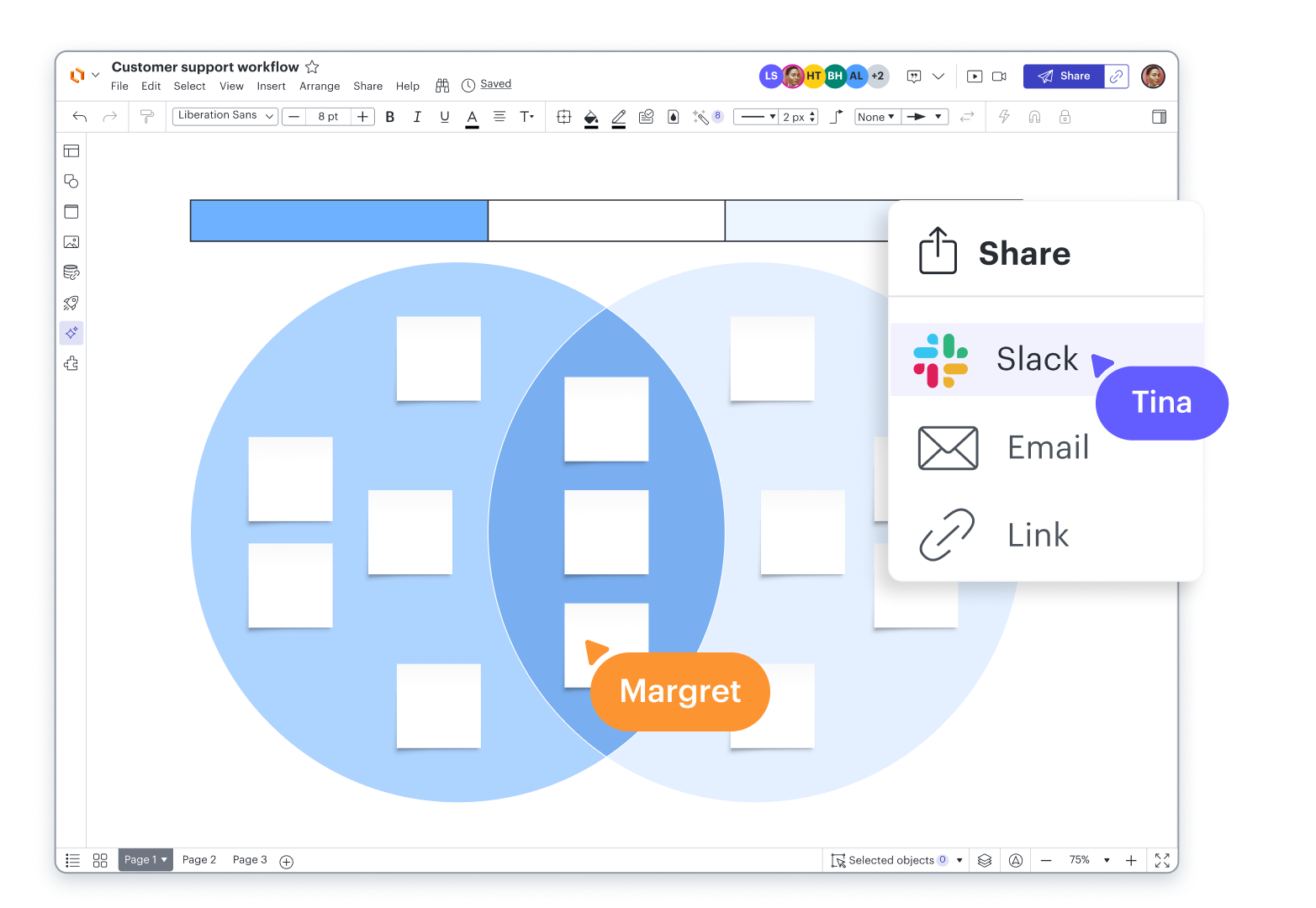Start presentation mode play icon
The width and height of the screenshot is (1316, 908).
click(975, 77)
